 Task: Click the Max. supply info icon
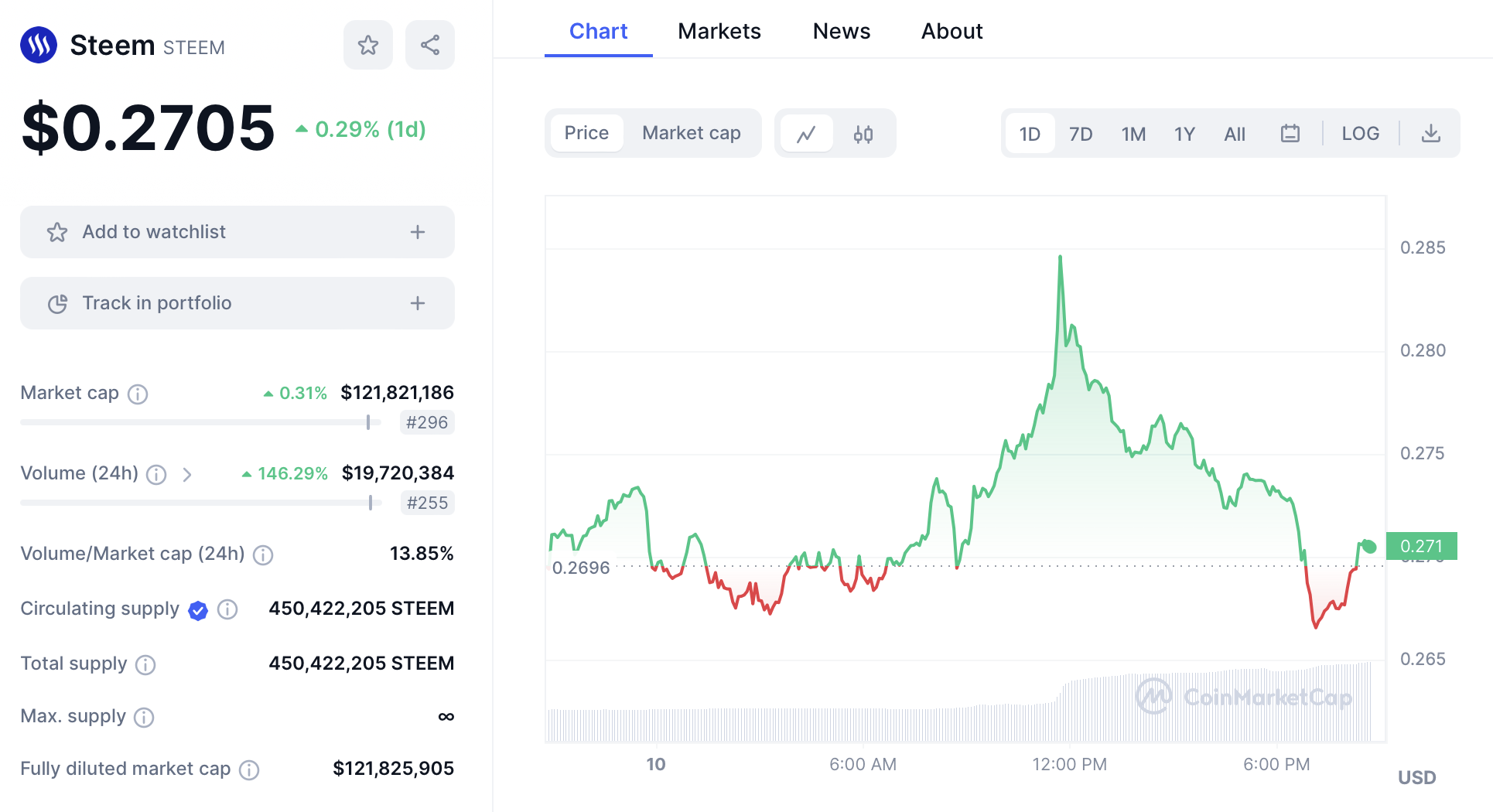click(x=144, y=718)
